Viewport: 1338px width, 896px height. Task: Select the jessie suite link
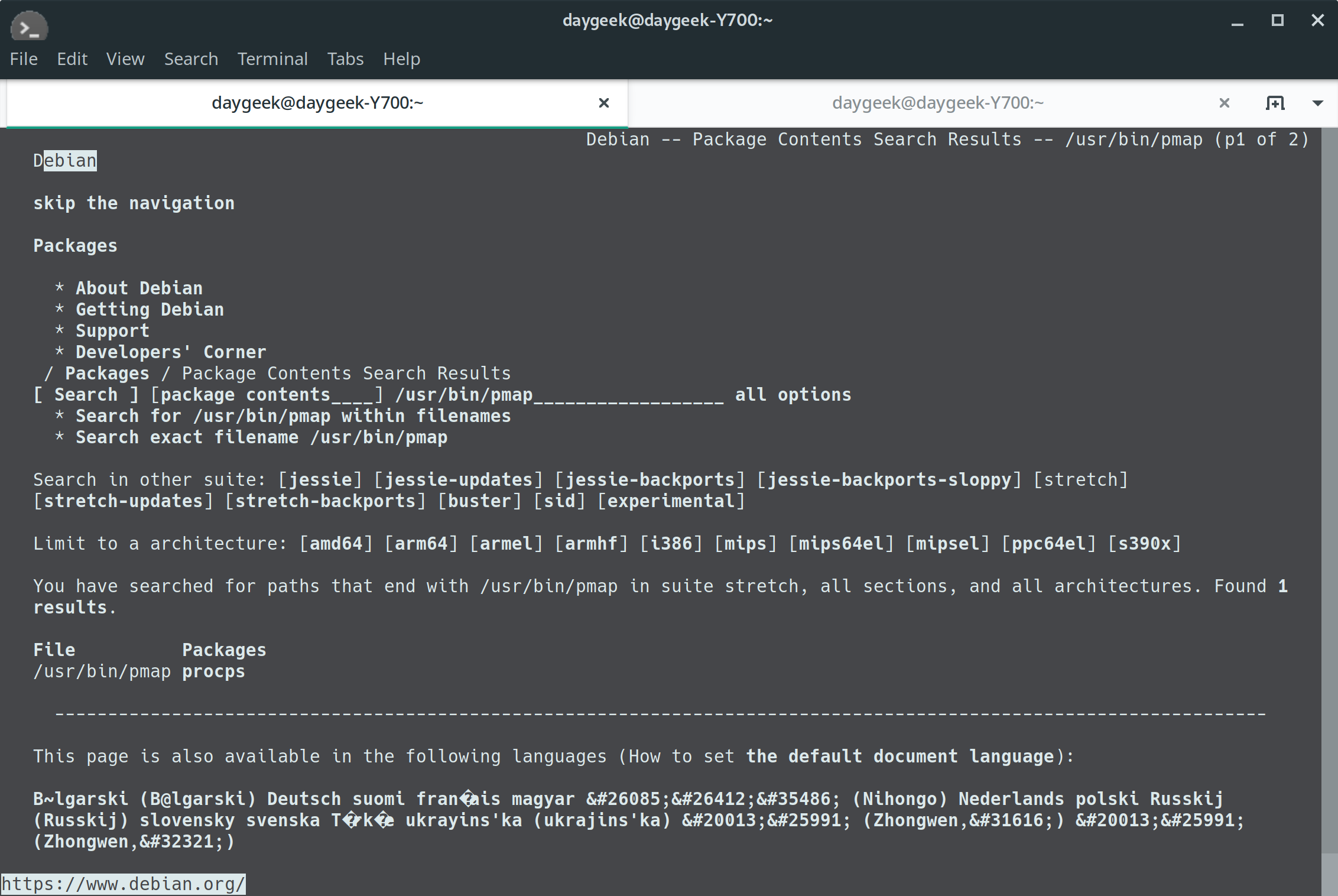click(320, 480)
